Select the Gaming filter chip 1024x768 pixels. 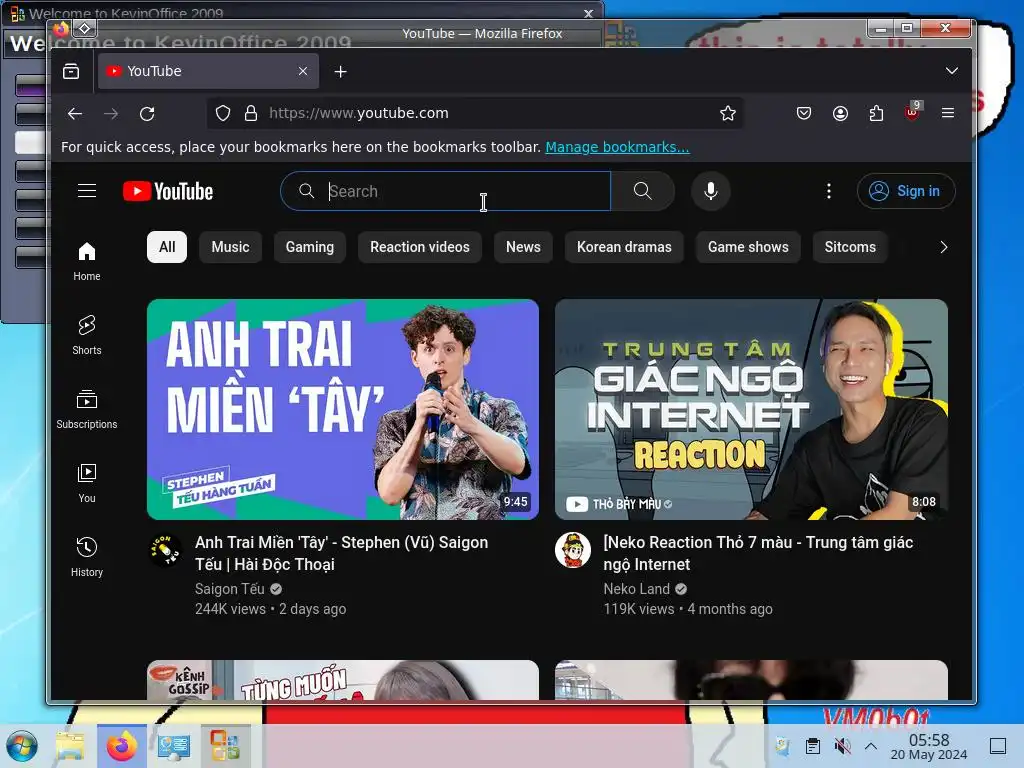point(310,247)
